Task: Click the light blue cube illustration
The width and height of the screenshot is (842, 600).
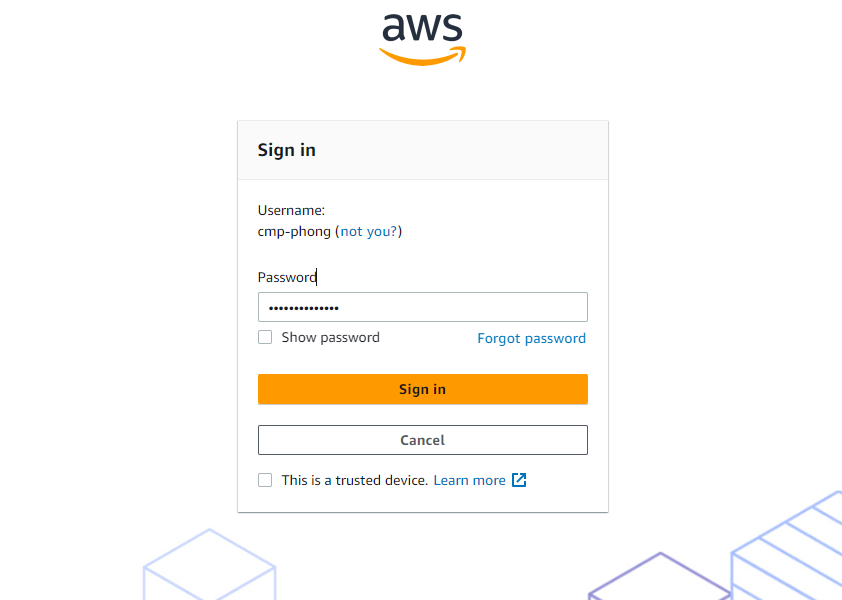Action: 209,567
